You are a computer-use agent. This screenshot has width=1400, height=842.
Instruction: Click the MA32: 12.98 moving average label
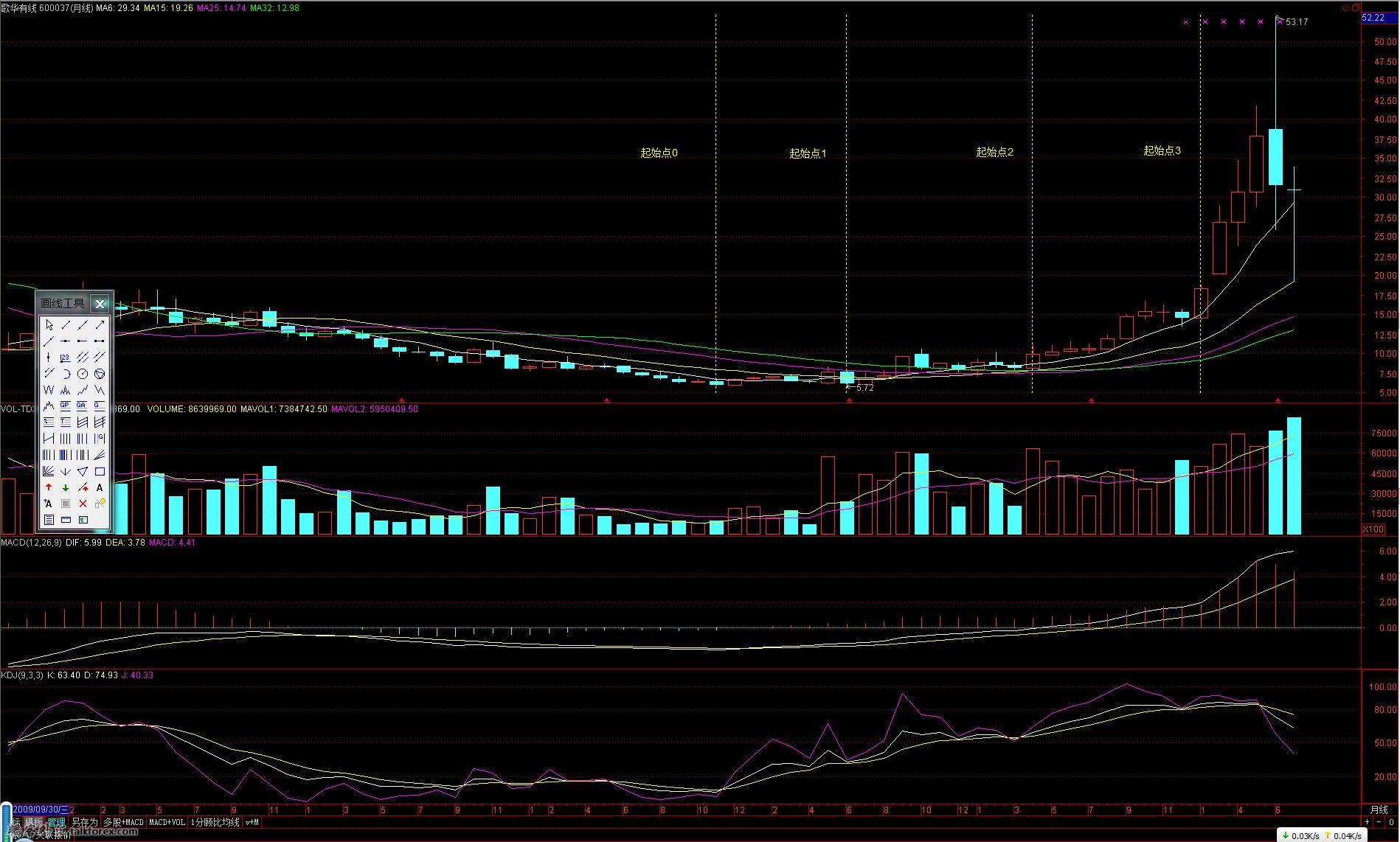point(274,8)
